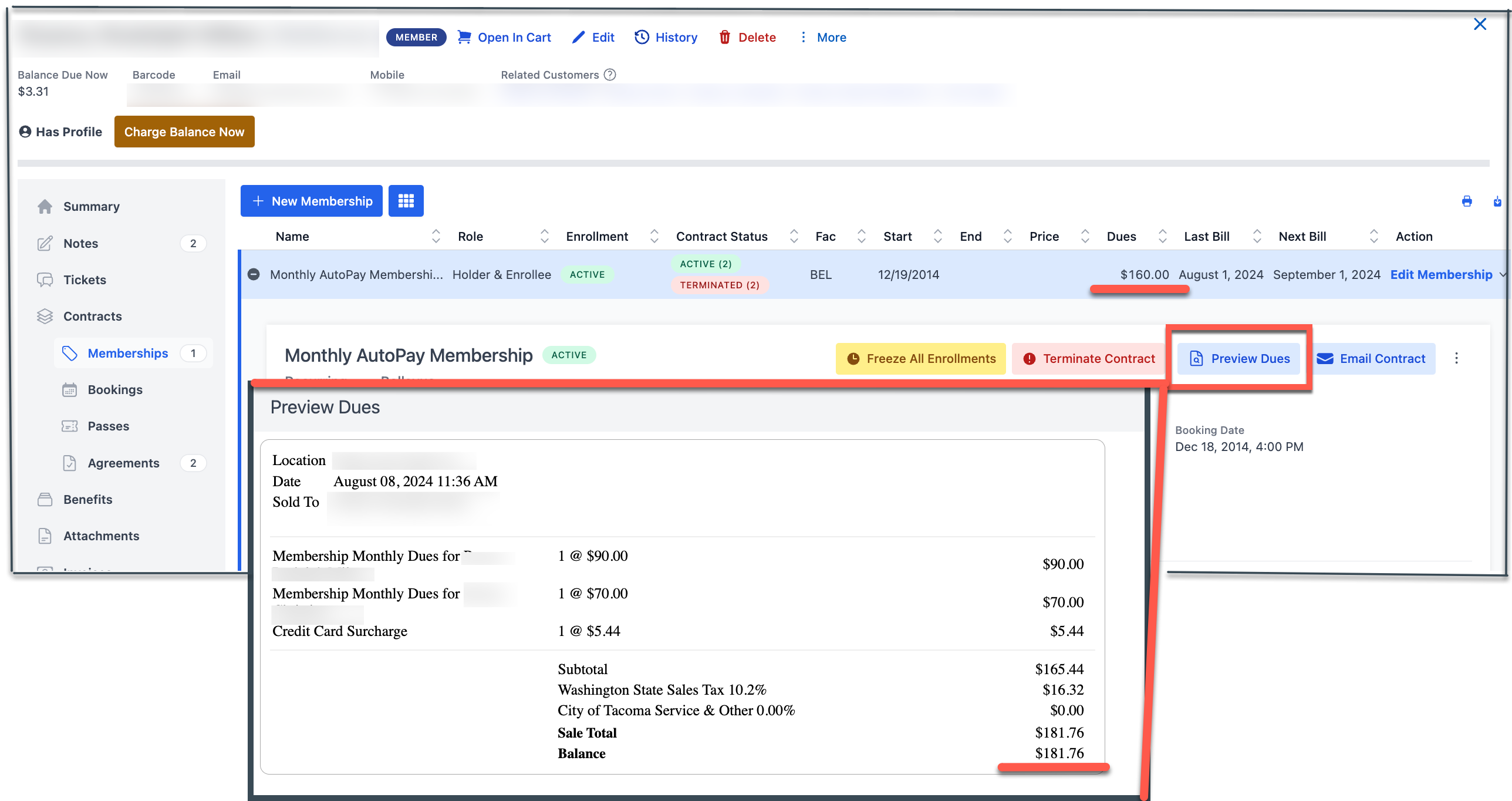Open the Notes section
Image resolution: width=1512 pixels, height=801 pixels.
(80, 243)
